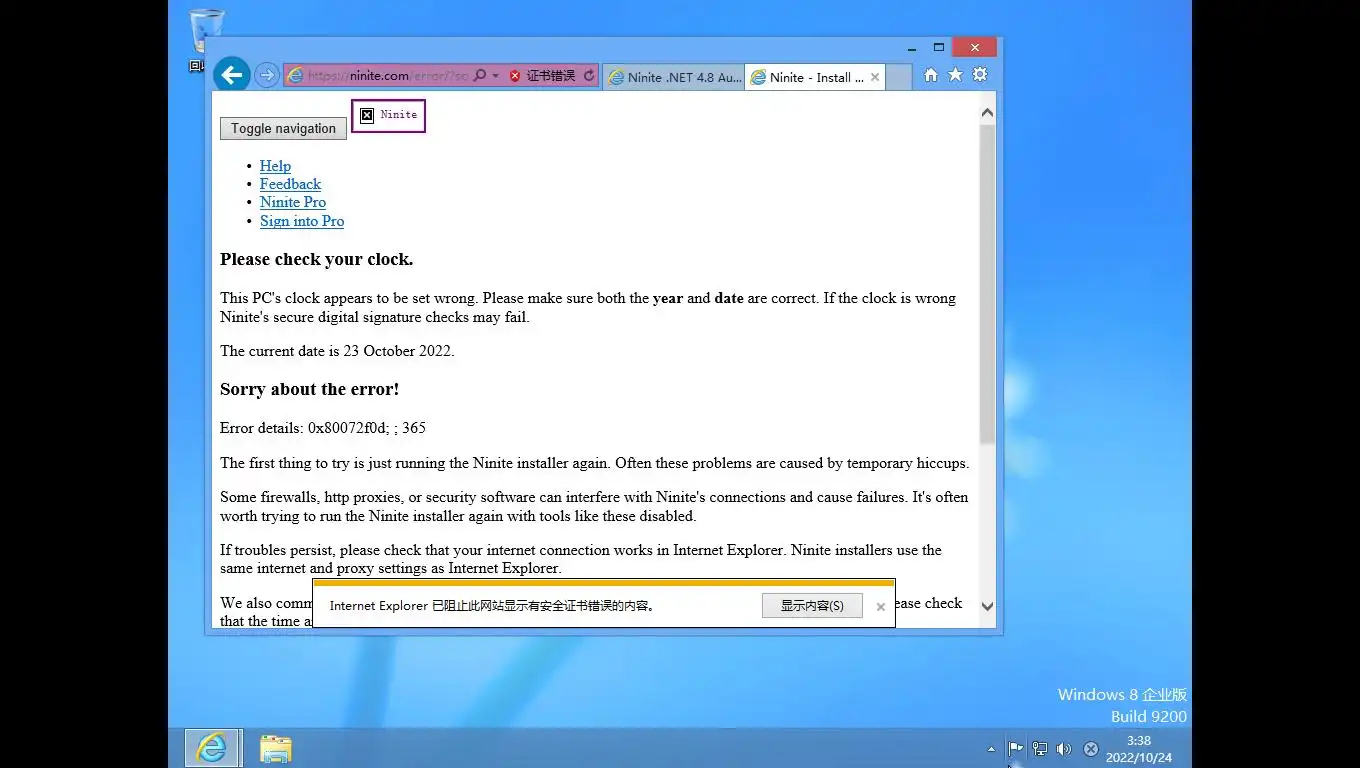Open Action Center flag icon

[x=1015, y=749]
